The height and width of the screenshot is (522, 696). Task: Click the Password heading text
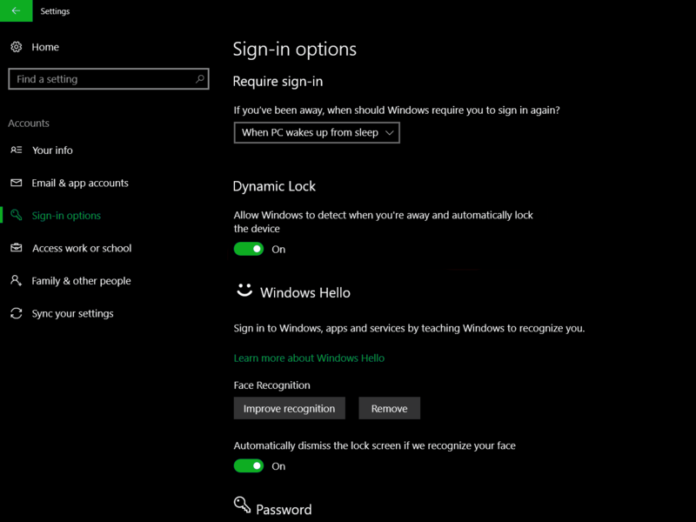(x=284, y=509)
